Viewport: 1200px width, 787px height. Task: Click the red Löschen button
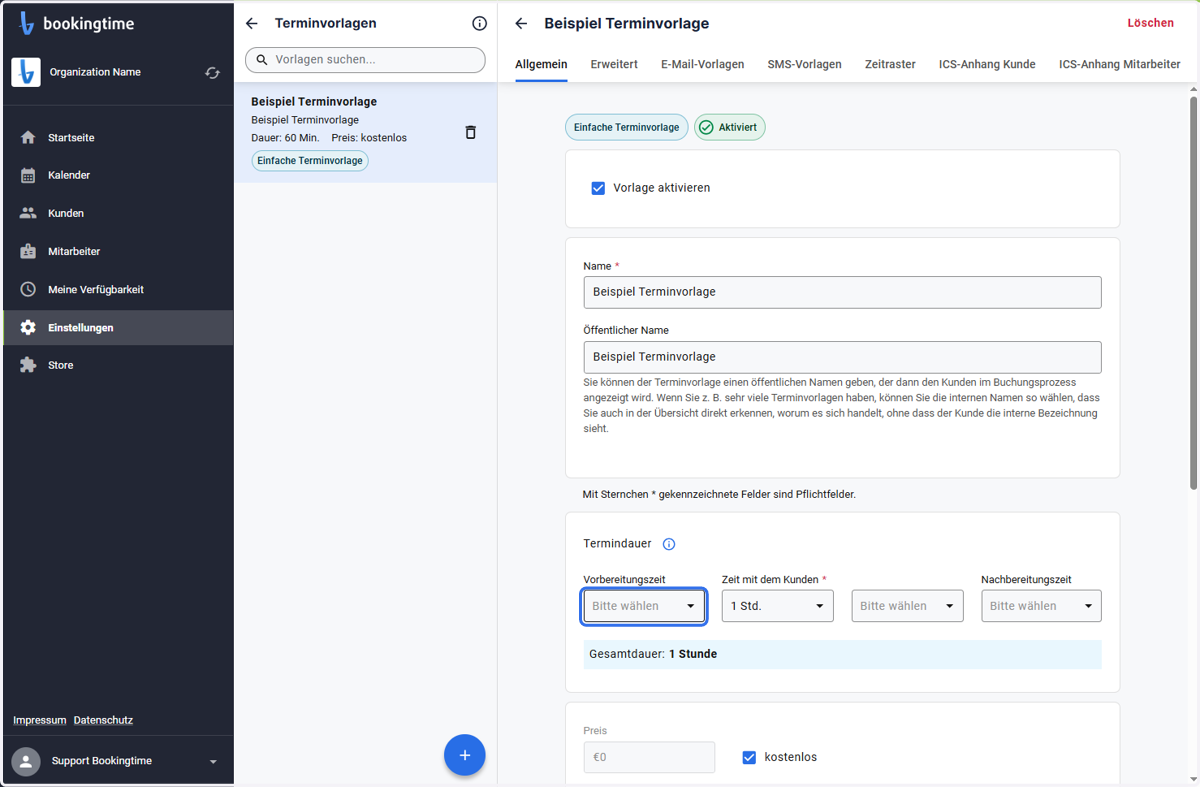coord(1150,23)
